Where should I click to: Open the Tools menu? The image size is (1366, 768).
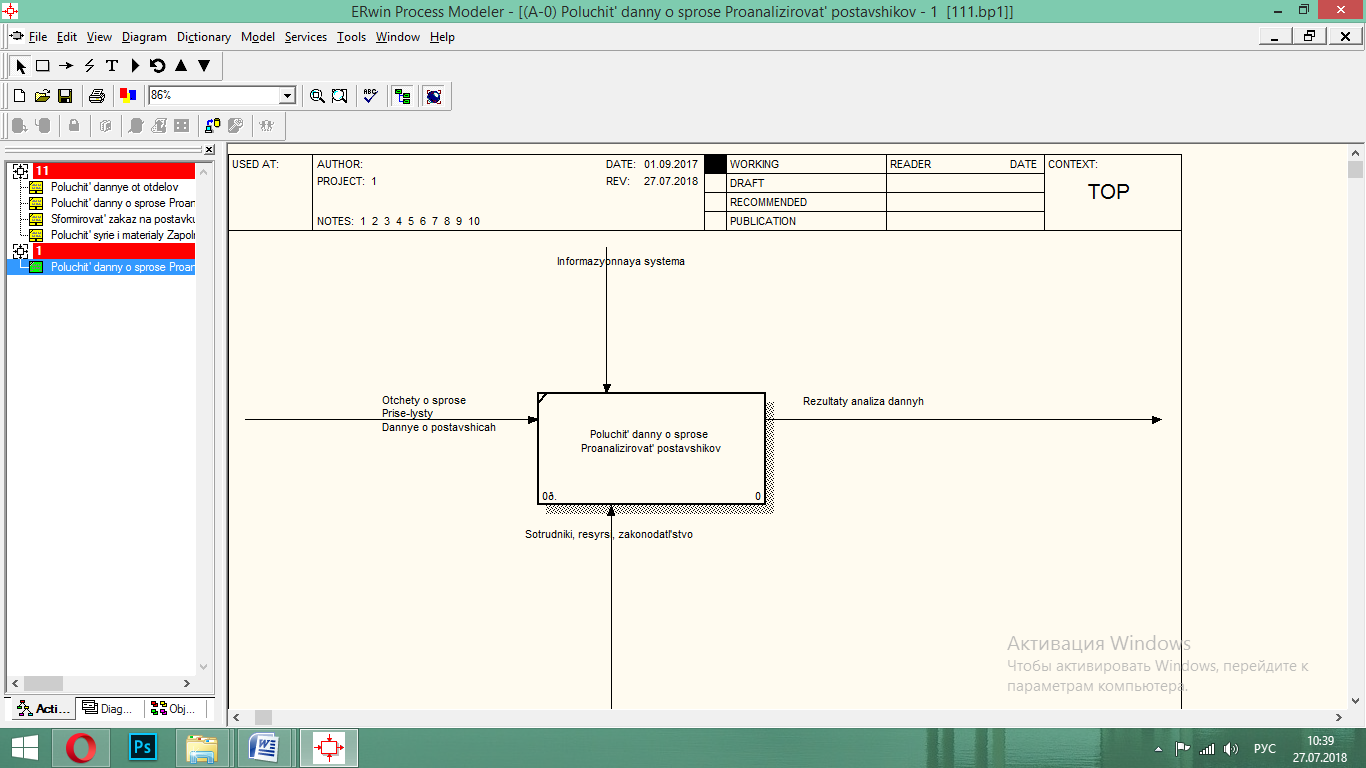352,37
